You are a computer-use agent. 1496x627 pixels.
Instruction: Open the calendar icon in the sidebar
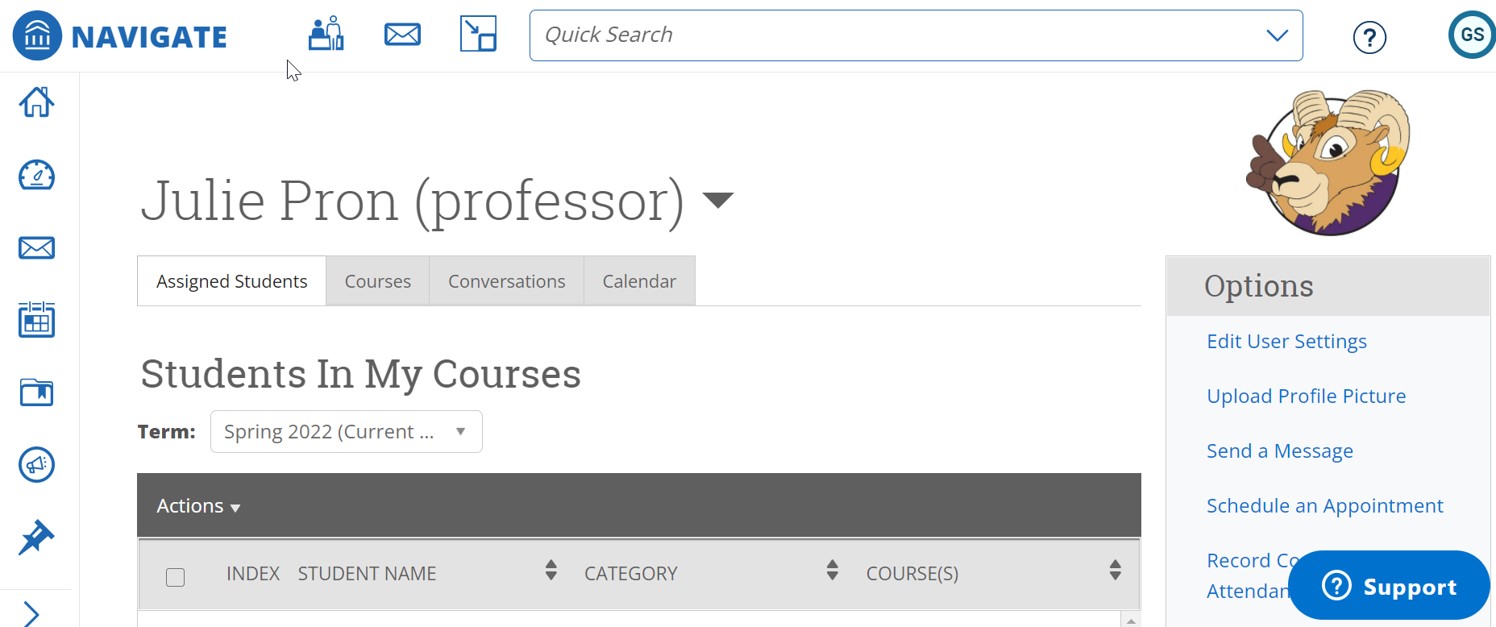(x=36, y=320)
